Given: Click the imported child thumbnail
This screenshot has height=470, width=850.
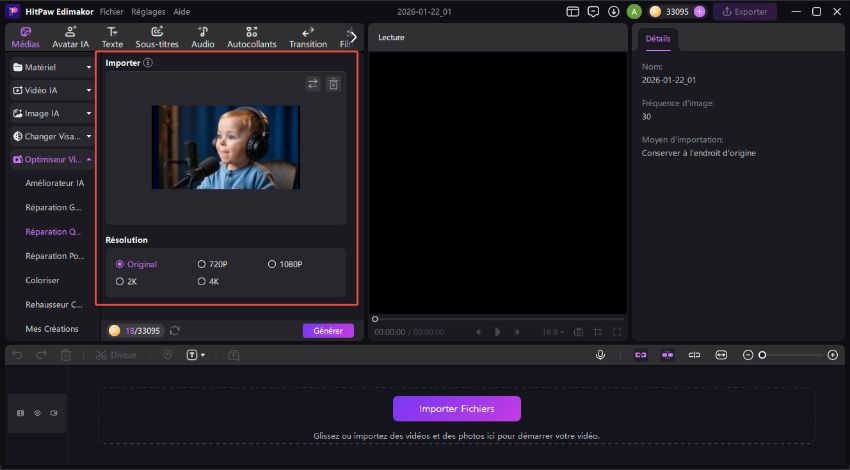Looking at the screenshot, I should coord(226,147).
